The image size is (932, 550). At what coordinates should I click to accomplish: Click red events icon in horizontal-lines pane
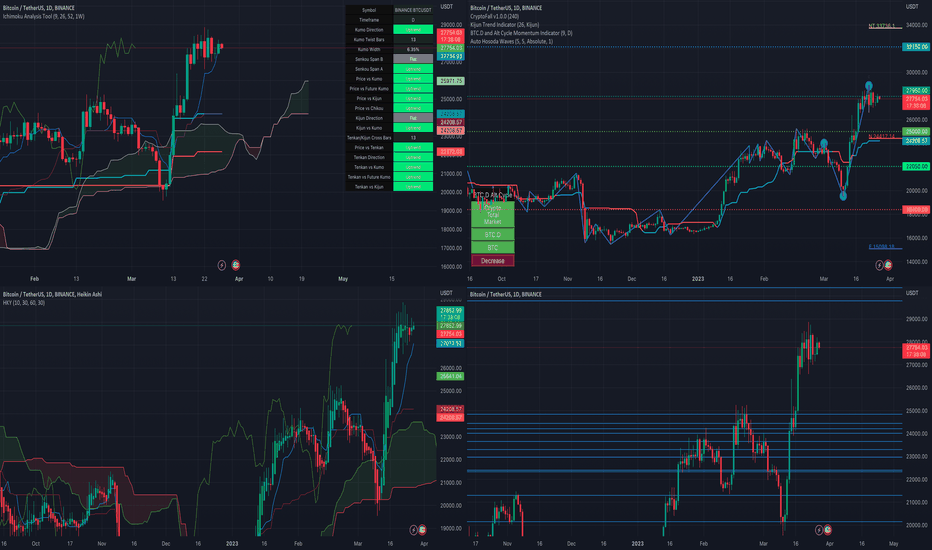pos(827,529)
